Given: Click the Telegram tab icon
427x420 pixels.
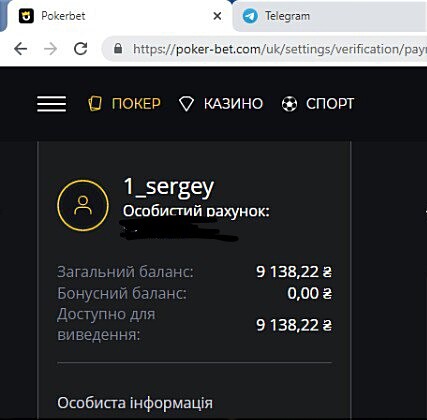Looking at the screenshot, I should 250,16.
